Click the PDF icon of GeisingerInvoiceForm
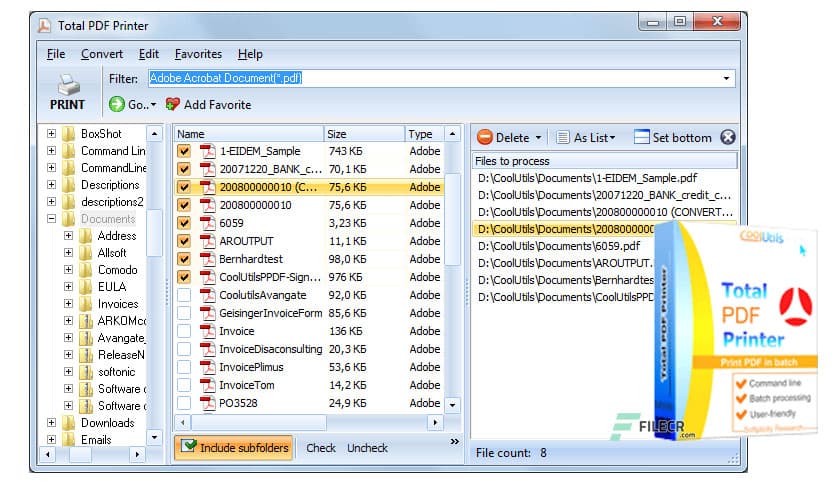 tap(207, 313)
